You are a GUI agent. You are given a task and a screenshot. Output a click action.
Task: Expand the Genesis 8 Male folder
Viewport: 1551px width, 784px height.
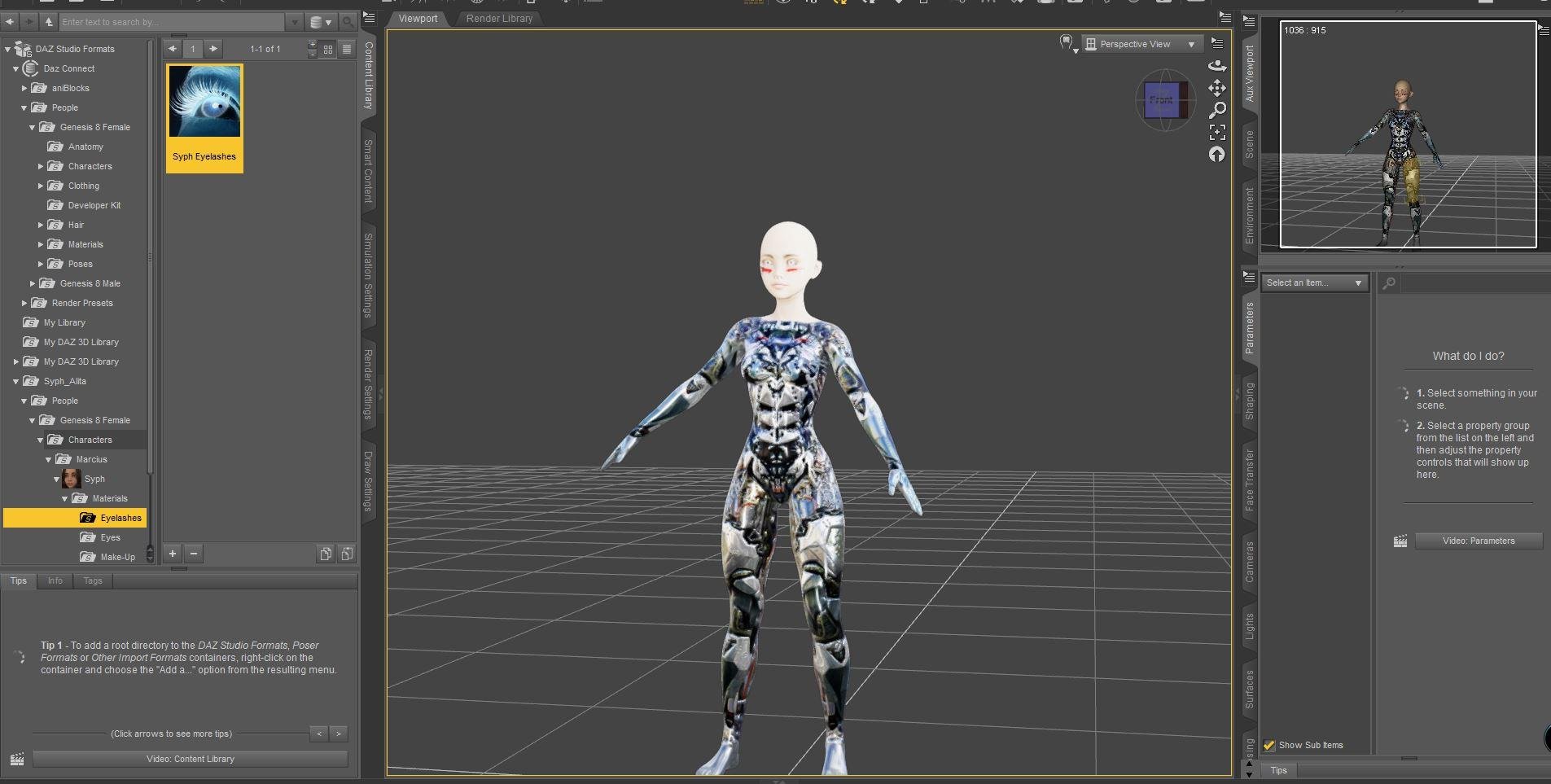pyautogui.click(x=33, y=283)
